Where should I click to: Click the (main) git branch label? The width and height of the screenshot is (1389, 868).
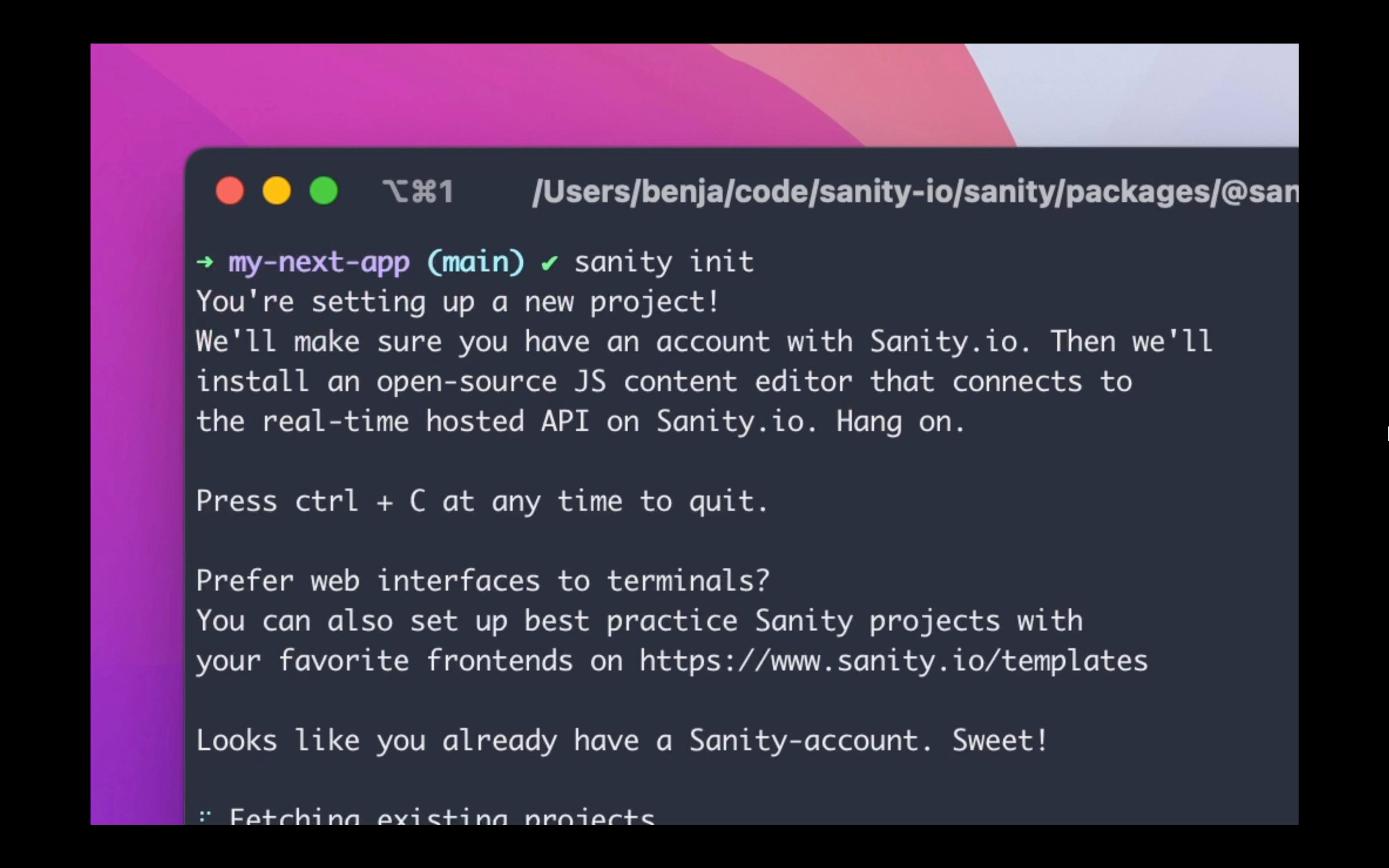coord(476,262)
